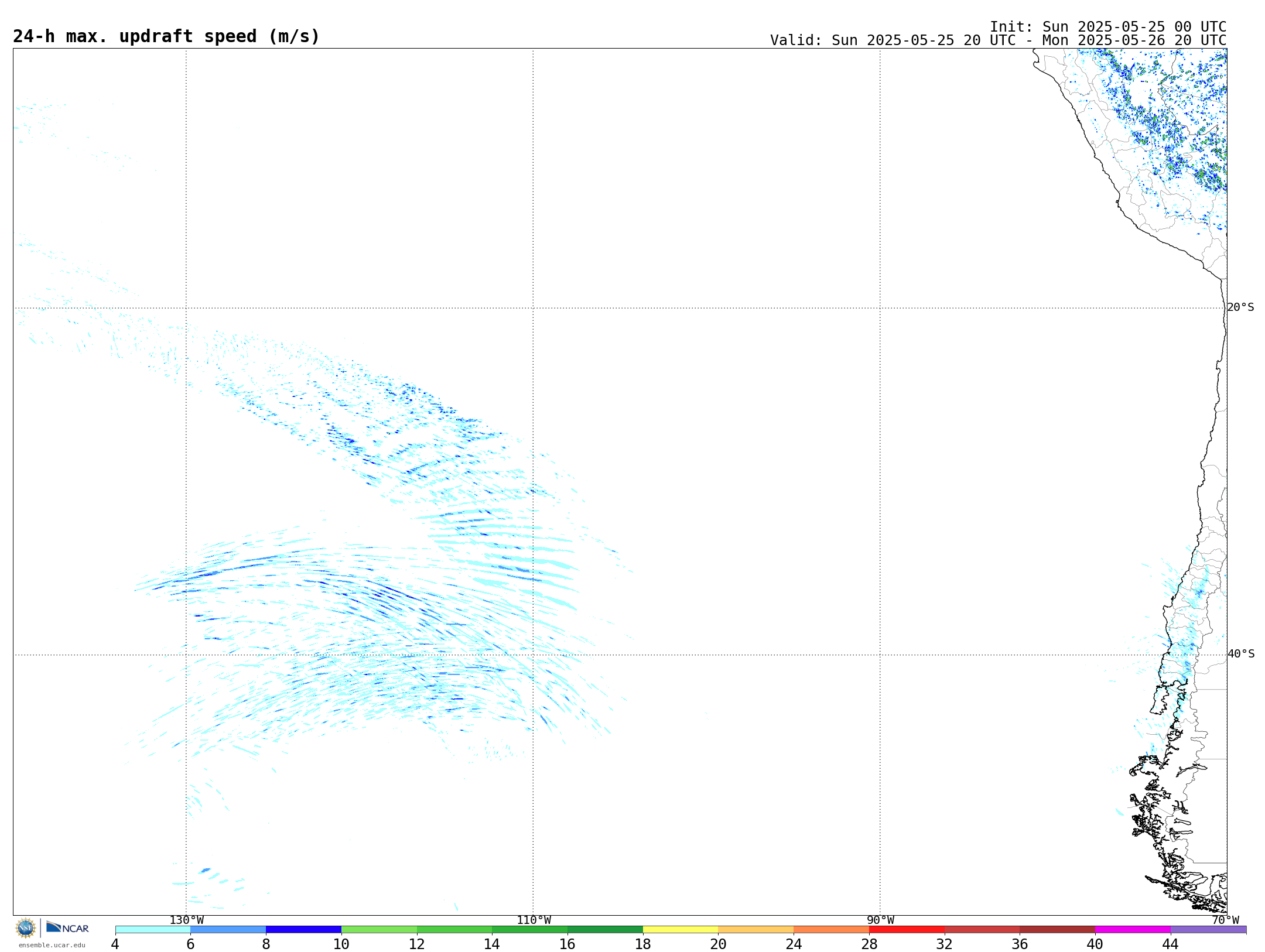This screenshot has width=1265, height=952.
Task: Click the colorbar tick label '10'
Action: point(341,944)
